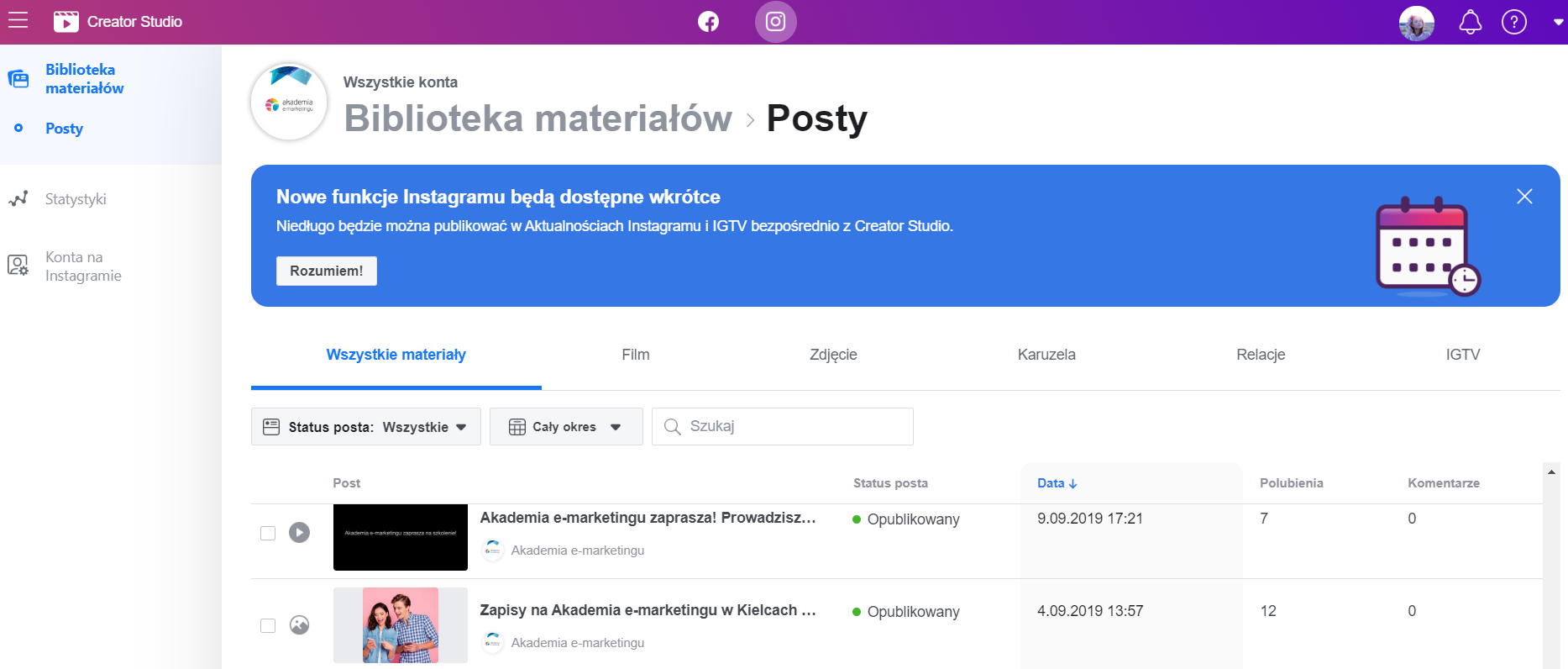Tick checkbox for Zapisy na Akademia post
1568x669 pixels.
tap(268, 625)
